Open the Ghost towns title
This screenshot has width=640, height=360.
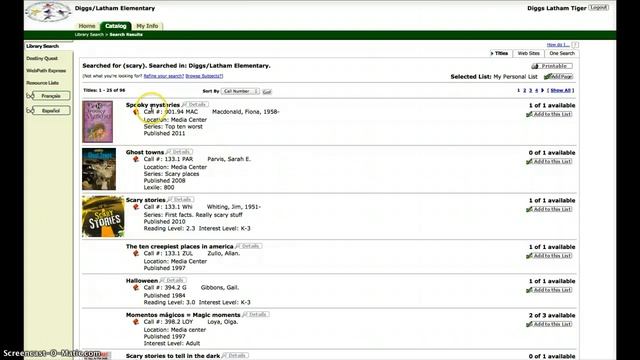click(x=144, y=152)
